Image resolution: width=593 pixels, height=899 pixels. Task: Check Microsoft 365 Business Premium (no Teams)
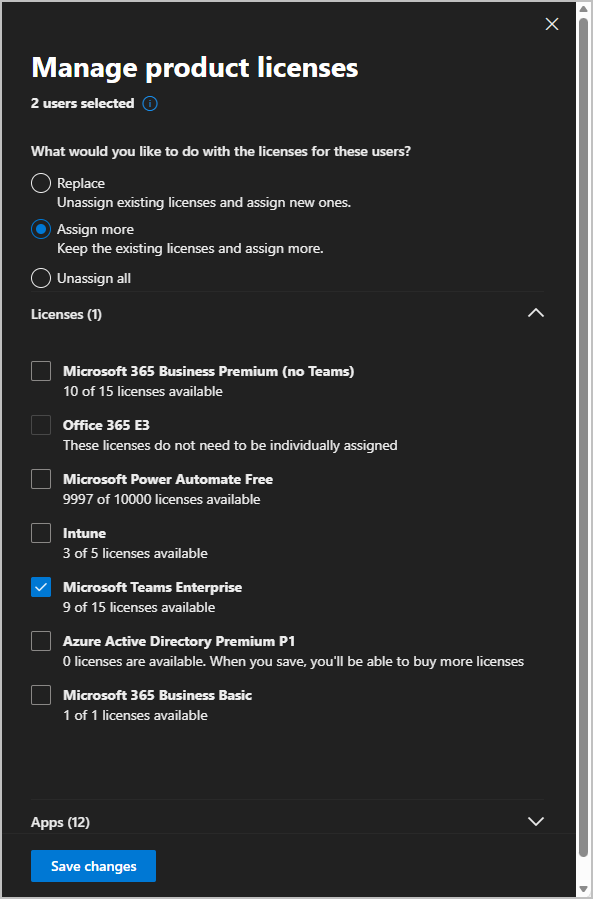click(40, 371)
